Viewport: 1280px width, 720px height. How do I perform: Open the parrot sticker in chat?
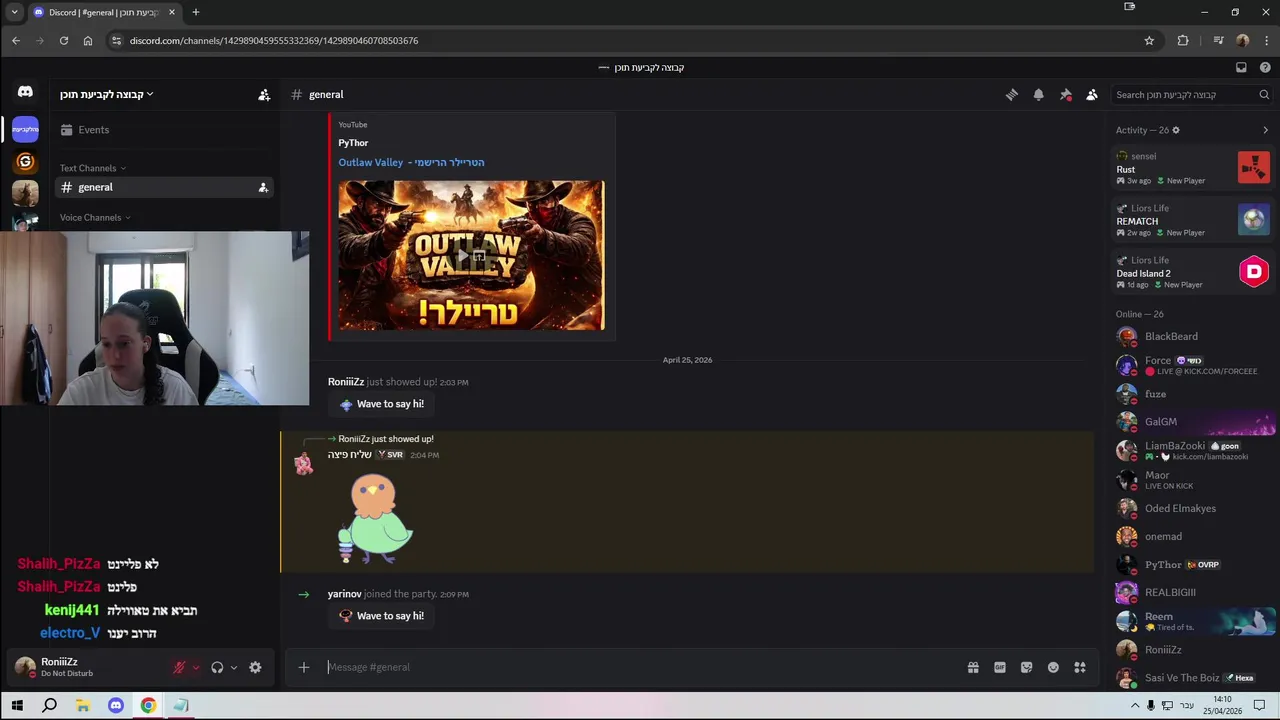click(x=374, y=518)
